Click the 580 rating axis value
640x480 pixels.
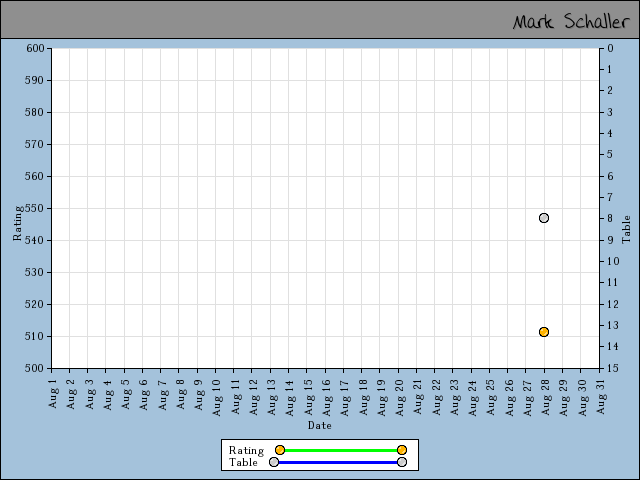tap(35, 112)
